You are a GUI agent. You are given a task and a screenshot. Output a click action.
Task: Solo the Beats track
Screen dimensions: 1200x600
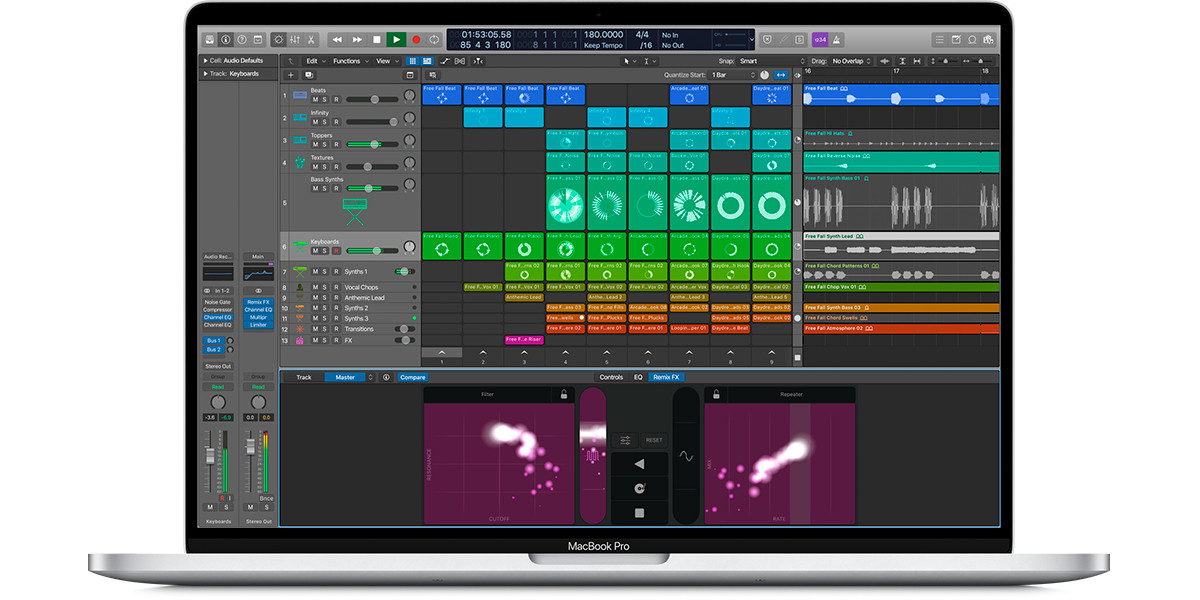(324, 98)
